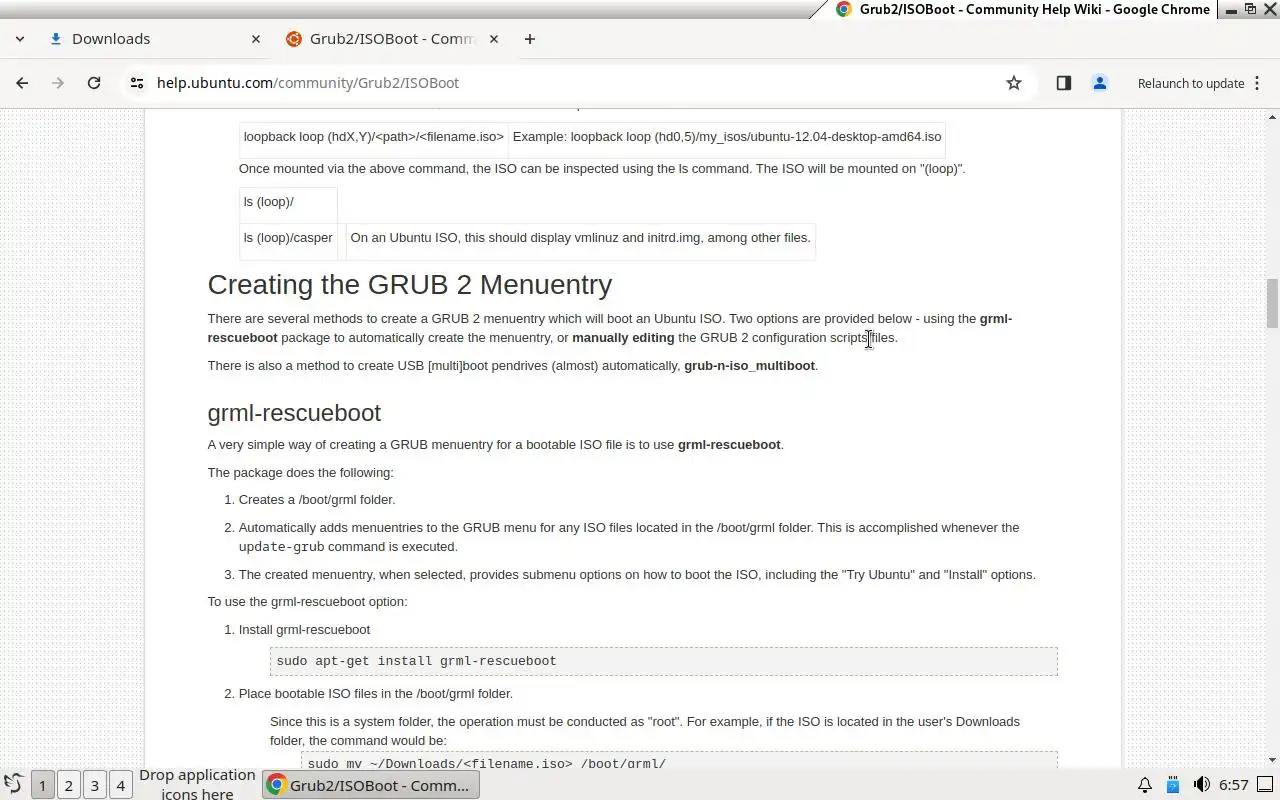Click the Place bootable ISO files line
The image size is (1280, 800).
click(x=376, y=694)
